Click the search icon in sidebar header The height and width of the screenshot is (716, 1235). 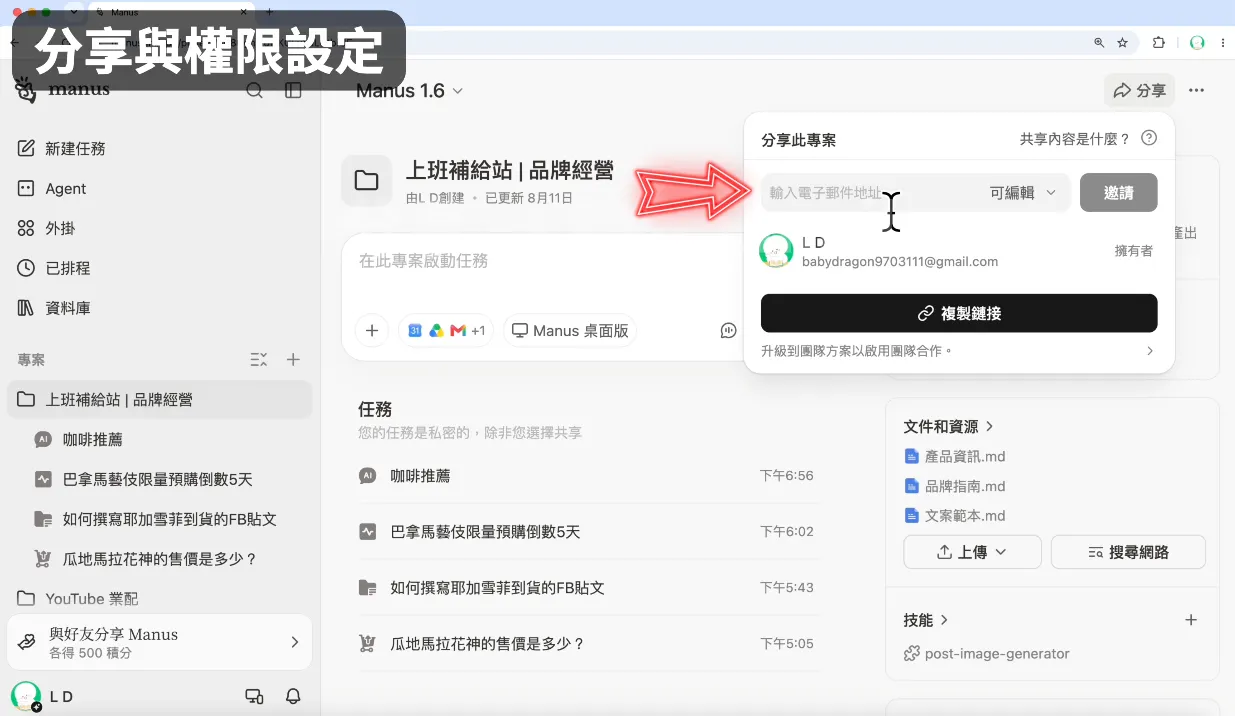coord(254,91)
